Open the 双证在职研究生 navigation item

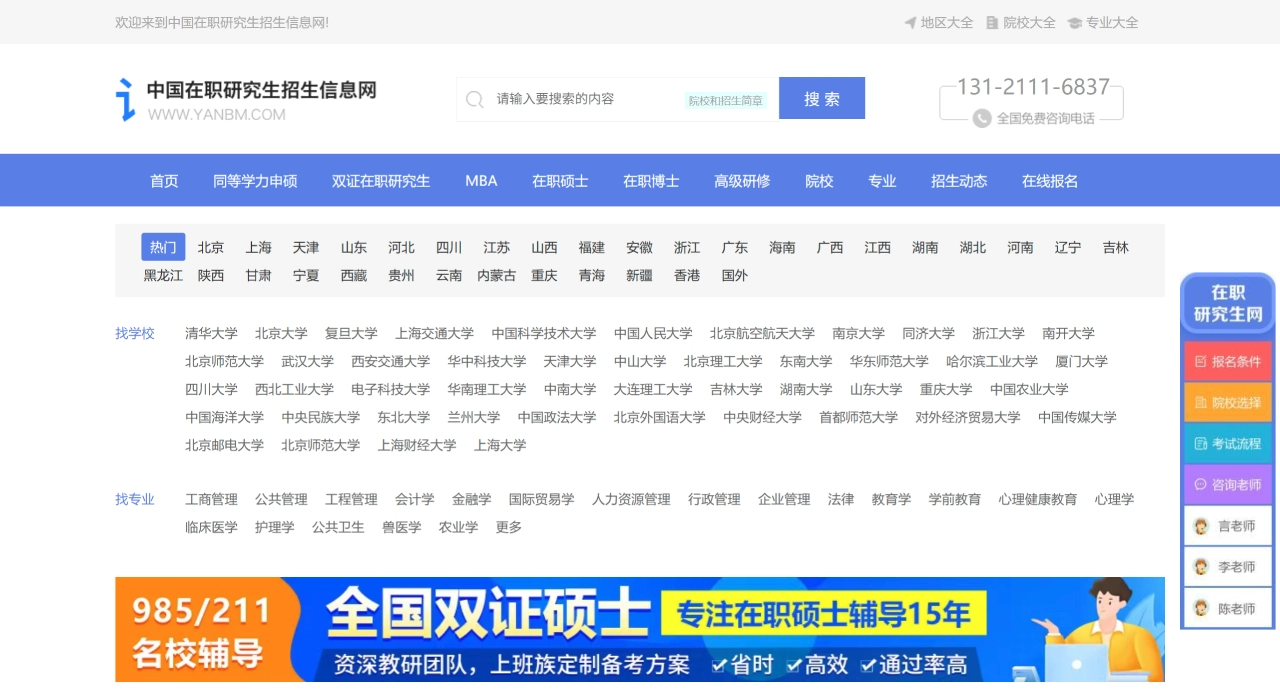(381, 181)
